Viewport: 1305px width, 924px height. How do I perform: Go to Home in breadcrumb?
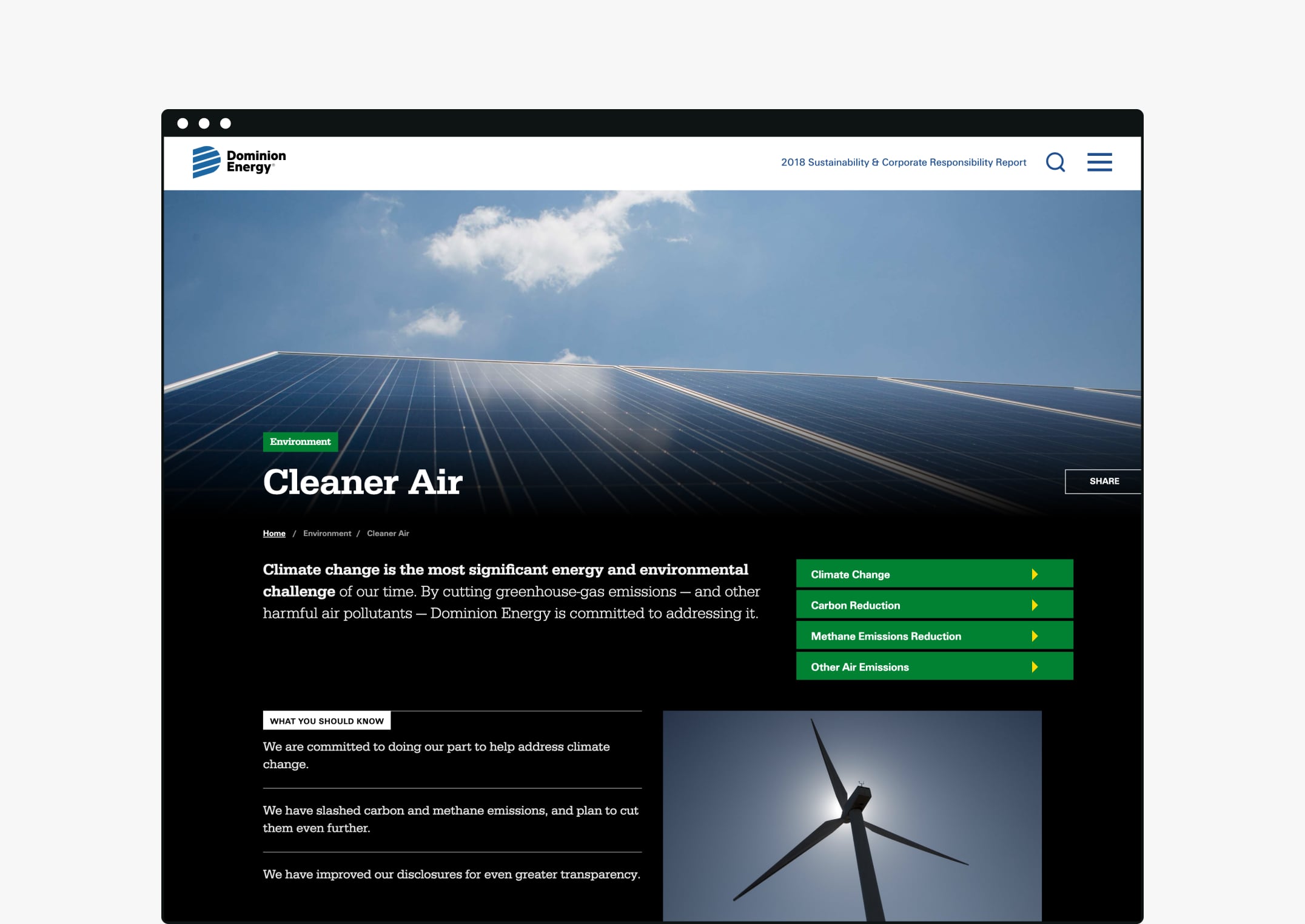click(x=274, y=534)
